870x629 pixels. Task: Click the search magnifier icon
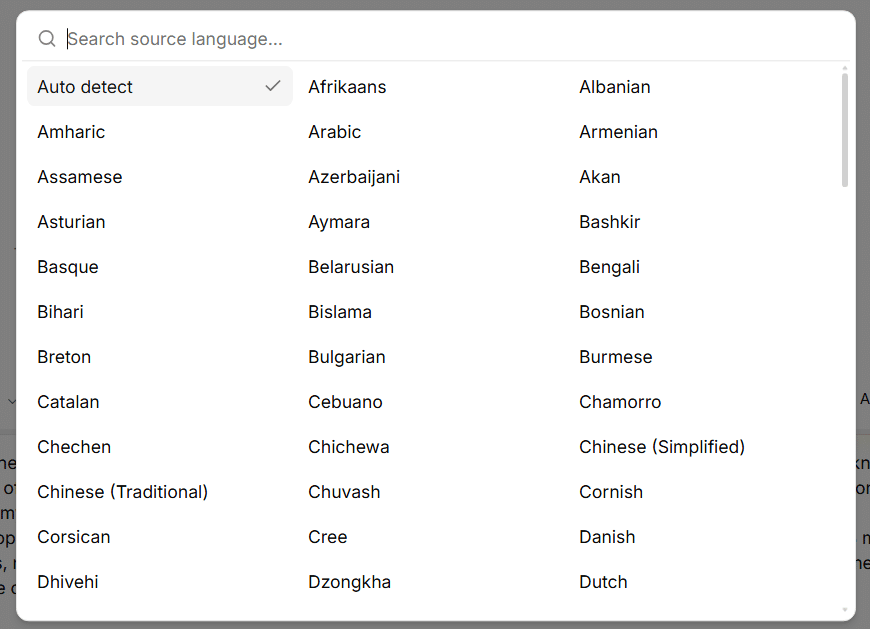(47, 39)
